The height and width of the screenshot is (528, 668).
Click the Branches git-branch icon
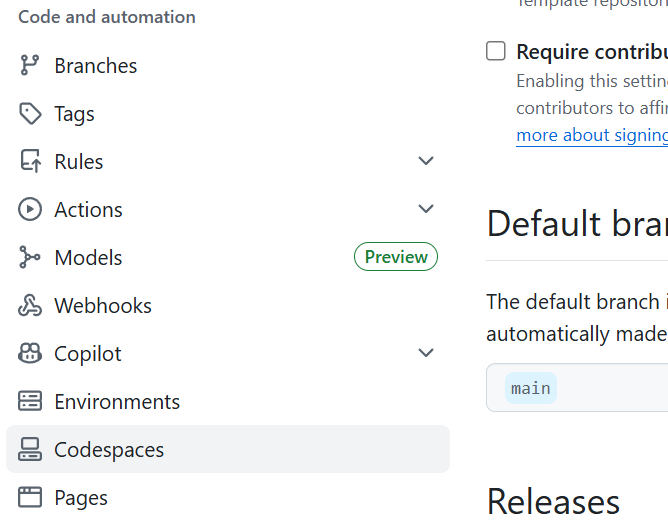[30, 66]
